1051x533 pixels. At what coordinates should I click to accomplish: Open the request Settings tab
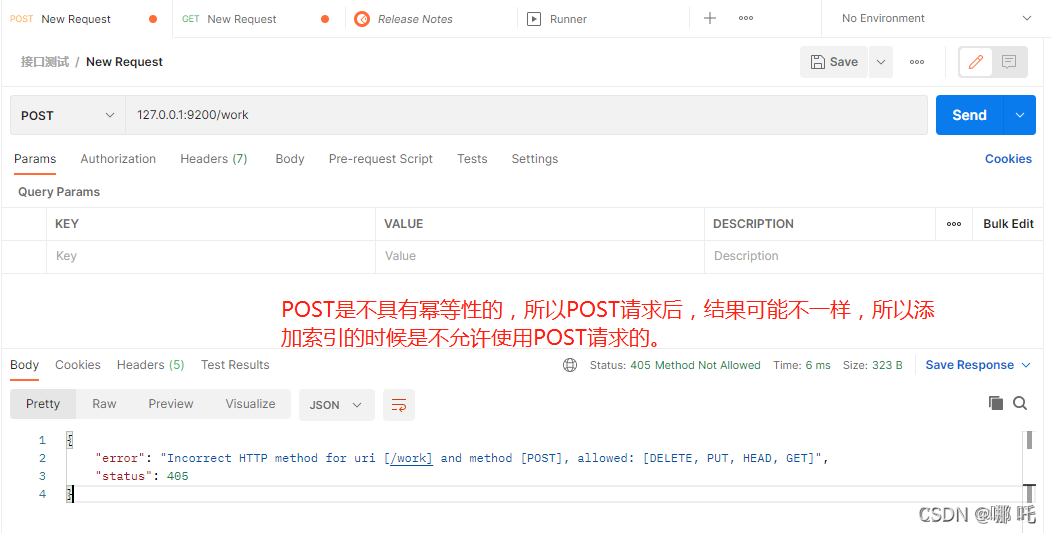click(535, 159)
